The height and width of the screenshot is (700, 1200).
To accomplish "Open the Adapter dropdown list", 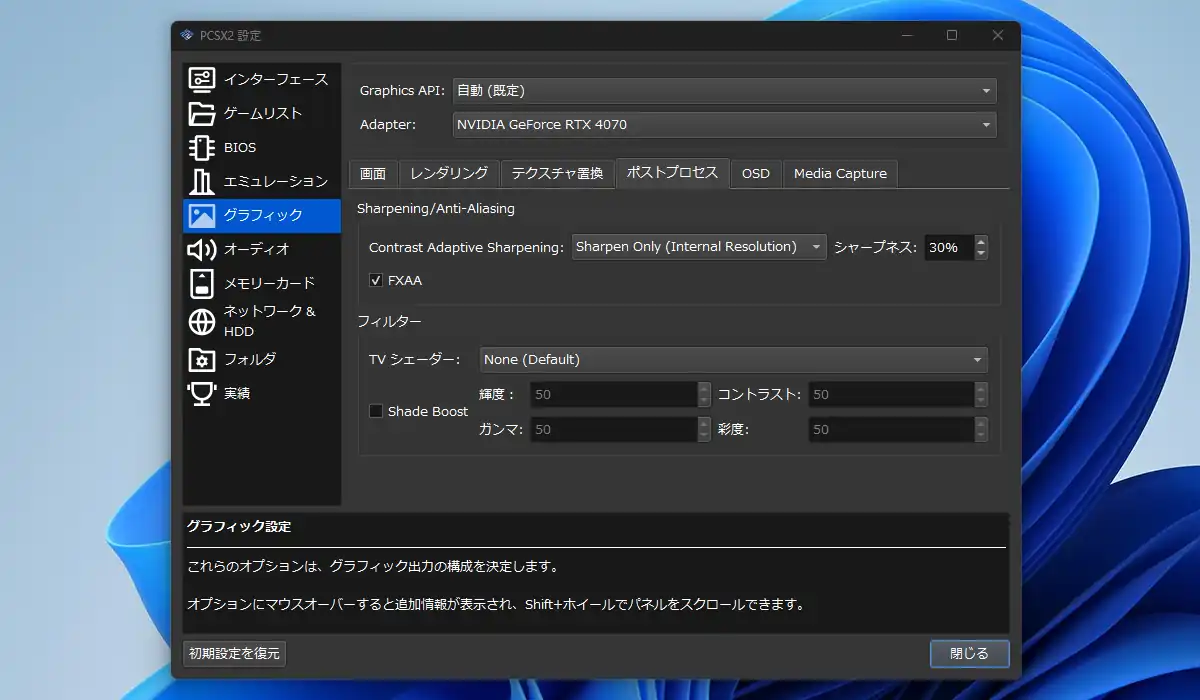I will point(724,125).
